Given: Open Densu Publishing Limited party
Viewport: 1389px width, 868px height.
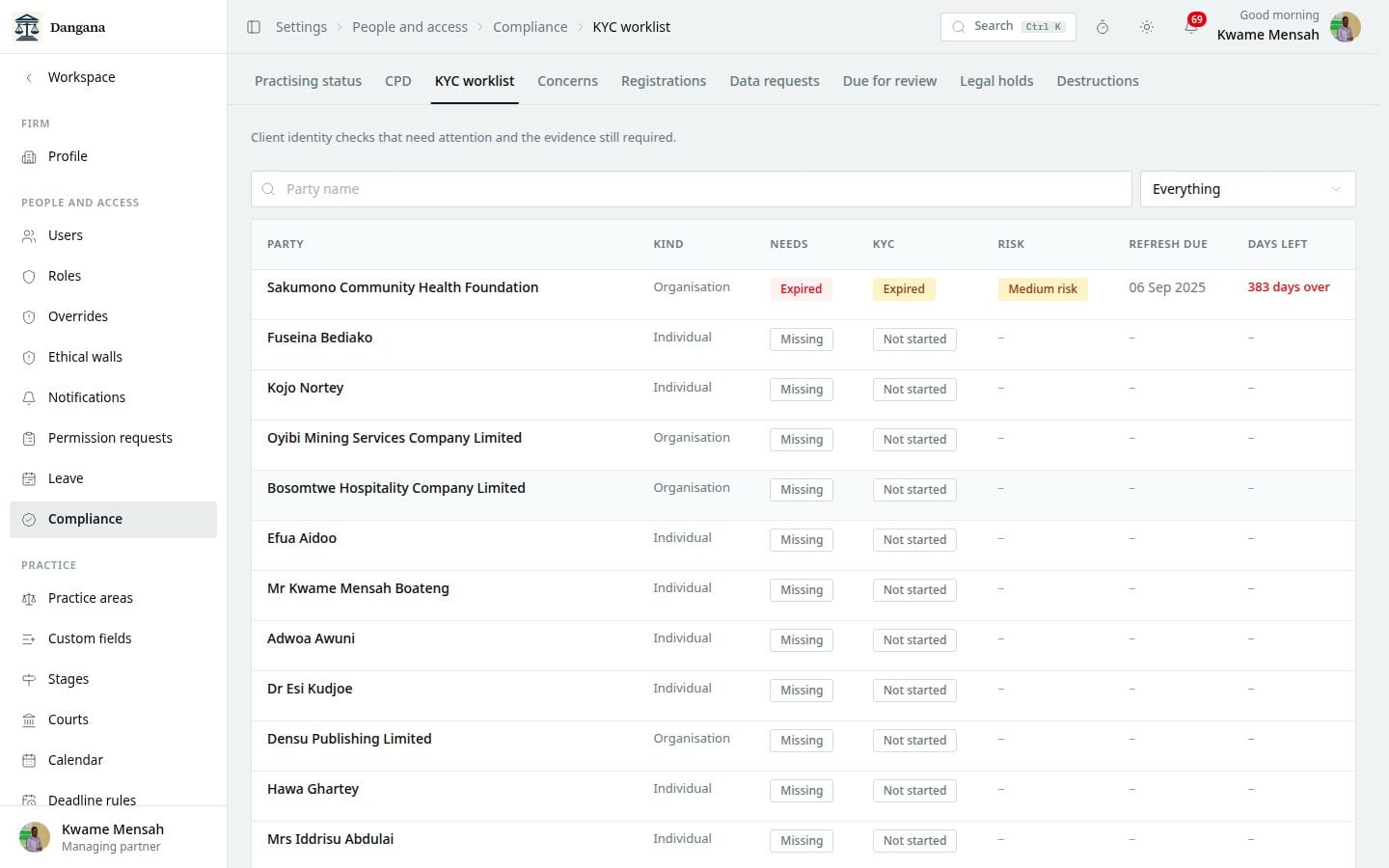Looking at the screenshot, I should point(349,739).
